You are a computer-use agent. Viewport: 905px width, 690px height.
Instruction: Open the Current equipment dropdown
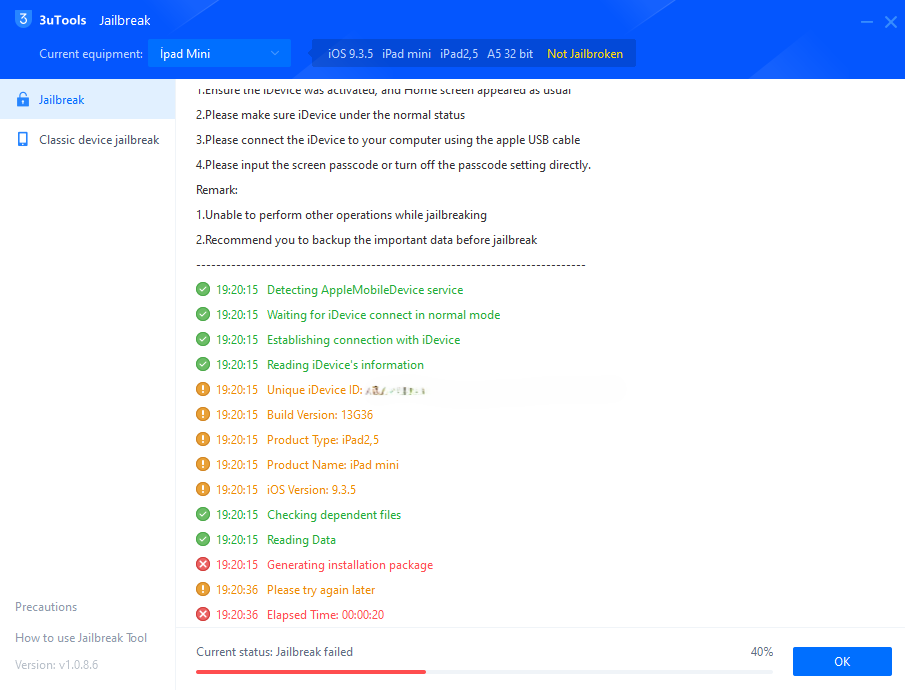219,53
